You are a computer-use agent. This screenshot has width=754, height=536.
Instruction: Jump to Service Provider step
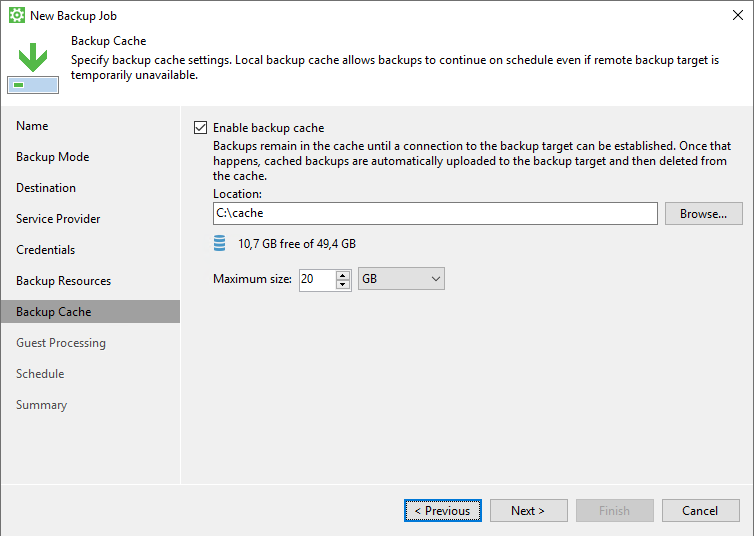[58, 219]
